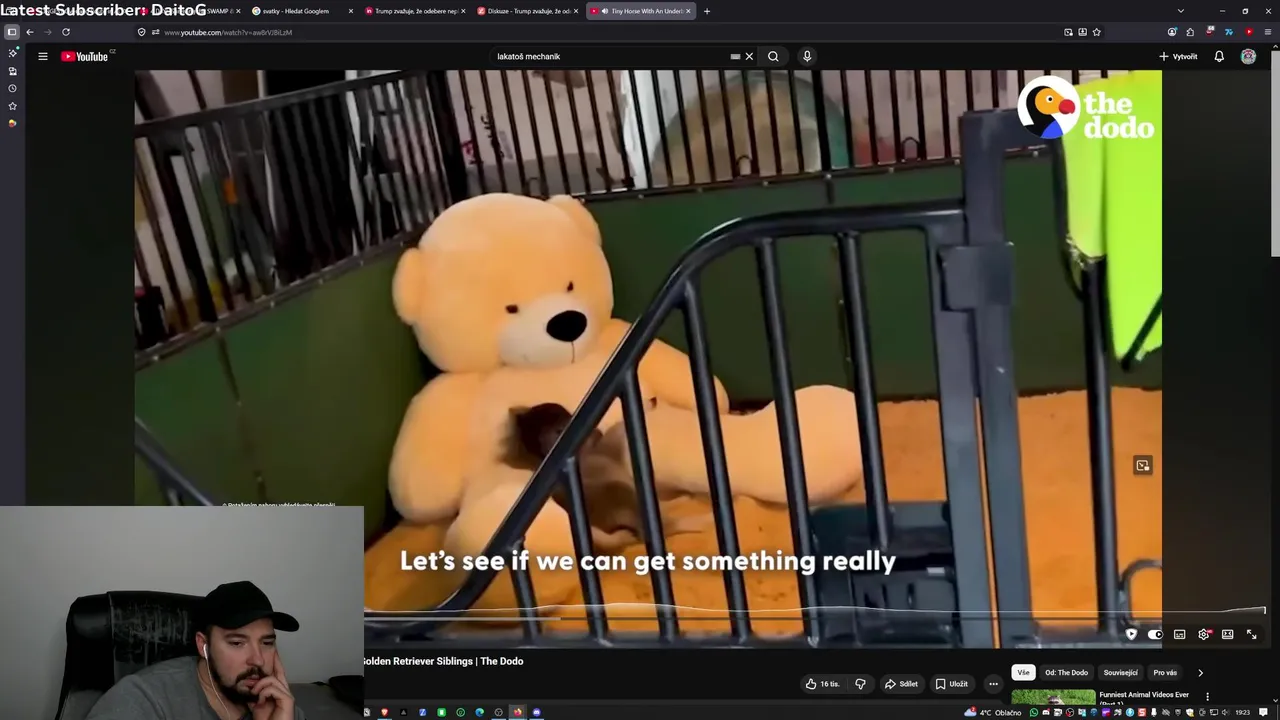Click the taskbar clock 19:23
Image resolution: width=1280 pixels, height=720 pixels.
[x=1243, y=713]
